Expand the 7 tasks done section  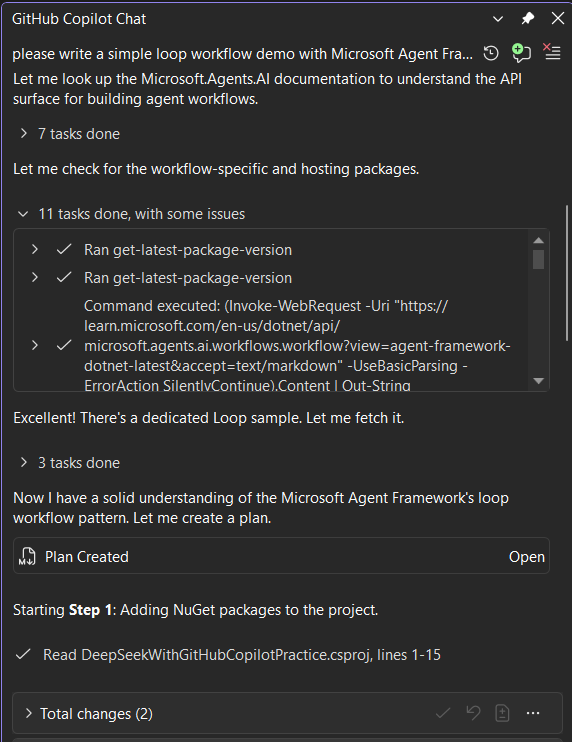pyautogui.click(x=24, y=134)
